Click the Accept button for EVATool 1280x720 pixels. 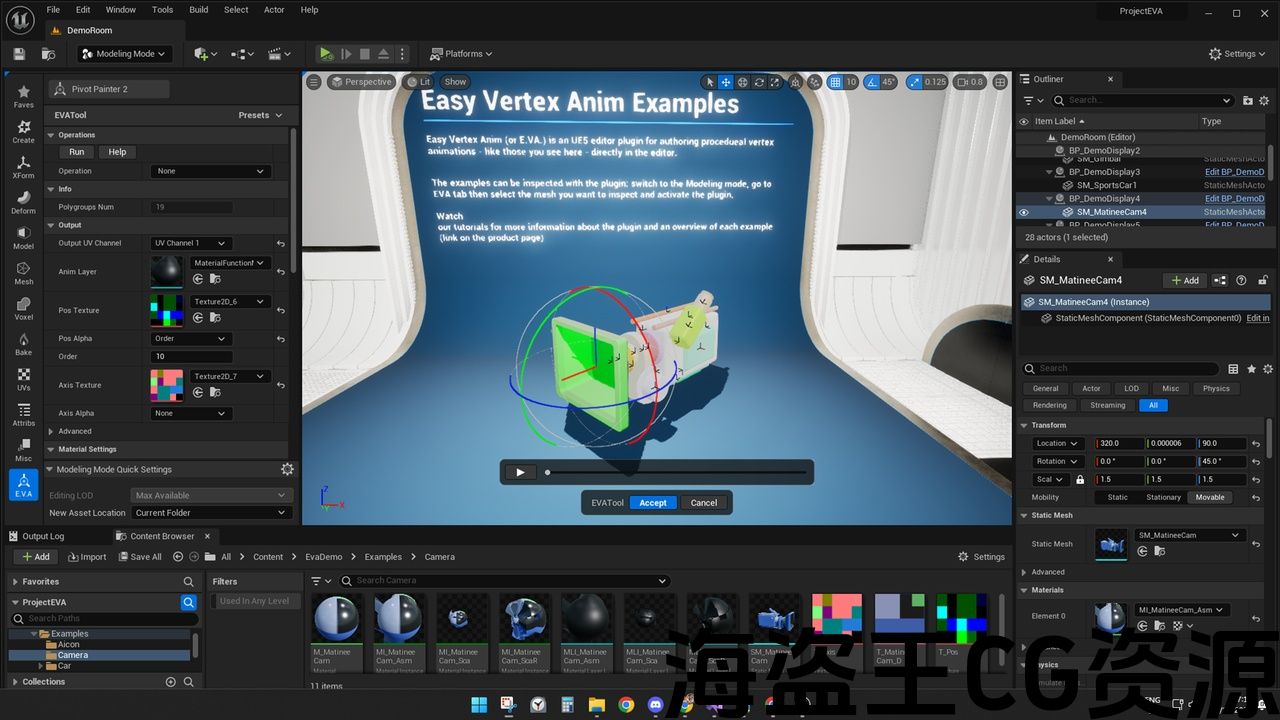pyautogui.click(x=652, y=503)
